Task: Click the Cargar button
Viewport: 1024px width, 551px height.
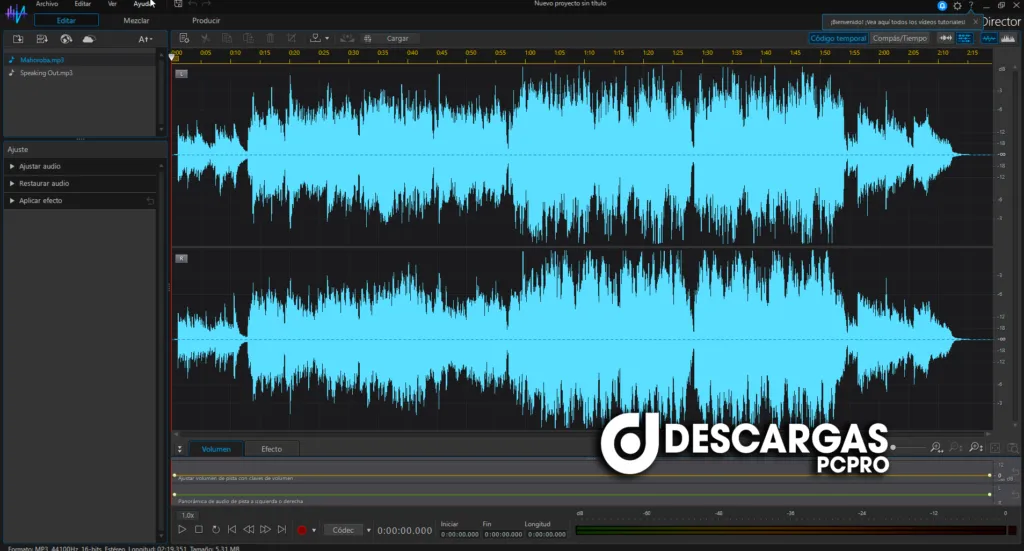Action: point(397,39)
